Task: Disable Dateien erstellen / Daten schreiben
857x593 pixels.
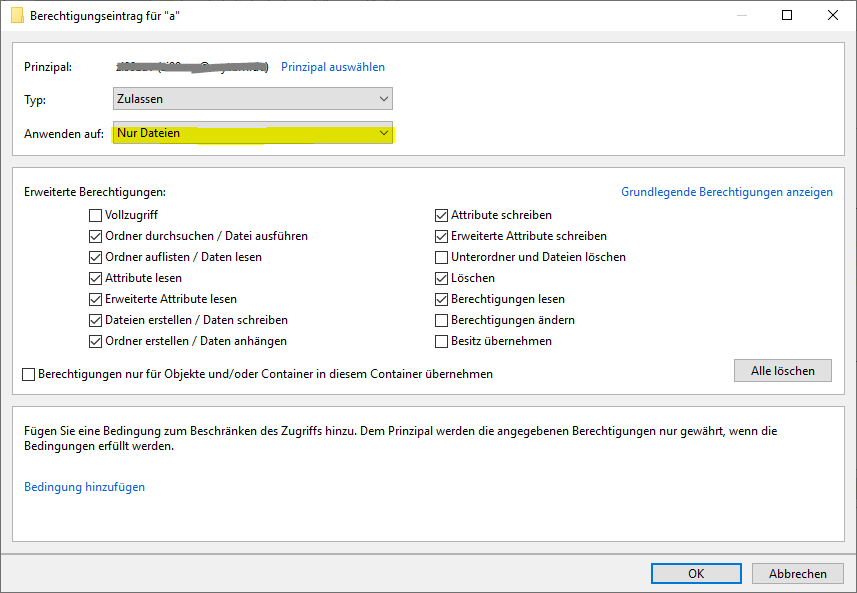Action: (x=95, y=320)
